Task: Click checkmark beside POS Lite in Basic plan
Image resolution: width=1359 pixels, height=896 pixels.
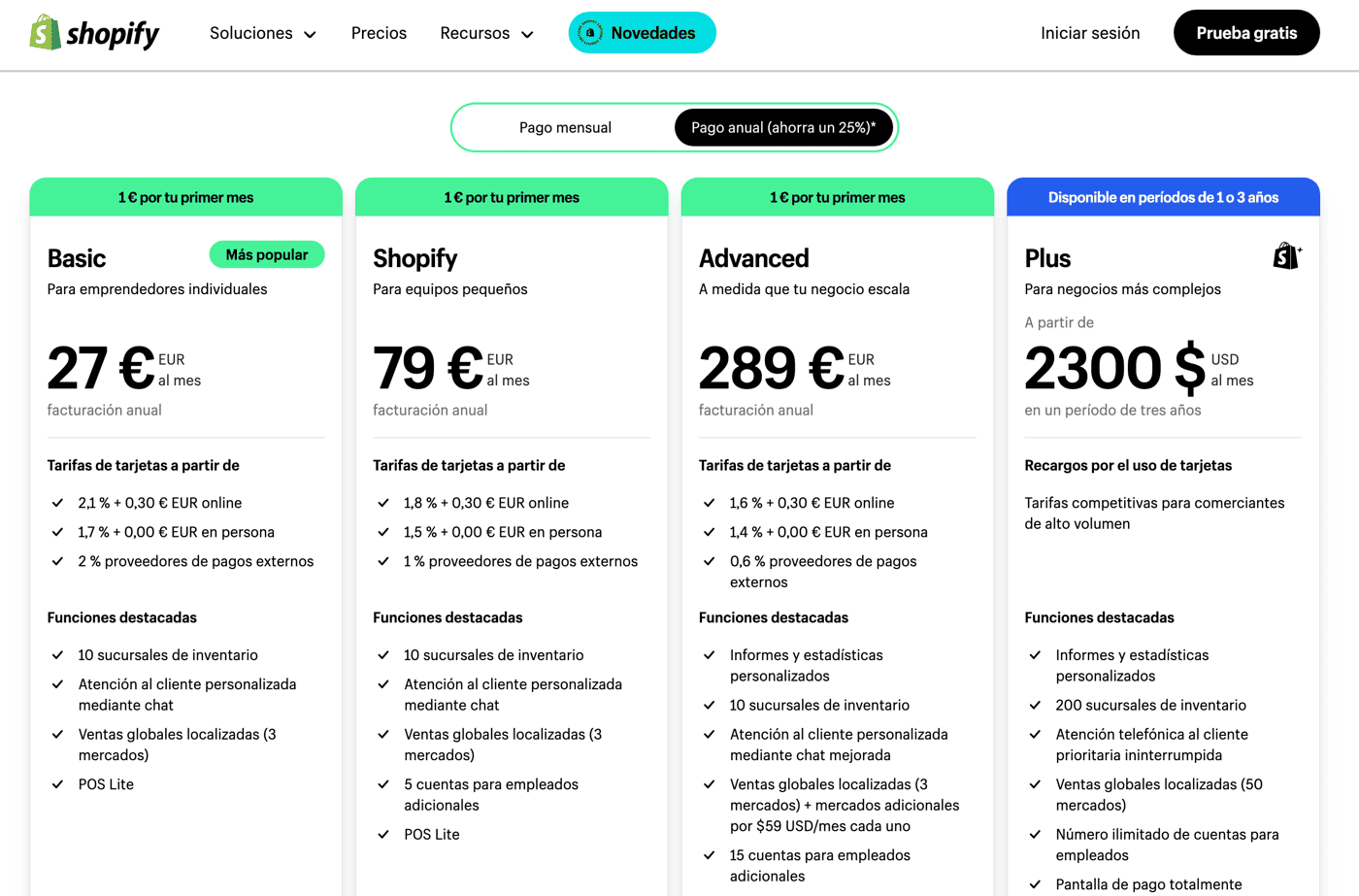Action: pos(58,784)
